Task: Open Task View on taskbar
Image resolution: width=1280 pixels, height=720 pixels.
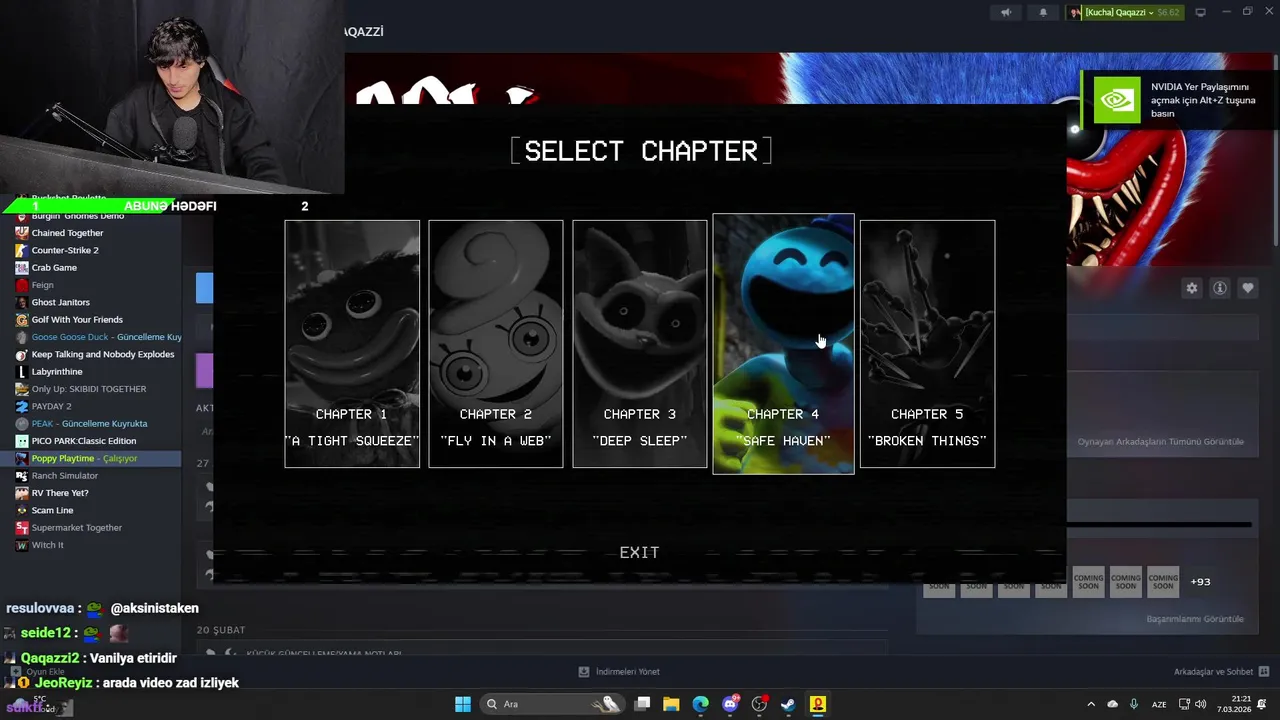Action: click(643, 704)
